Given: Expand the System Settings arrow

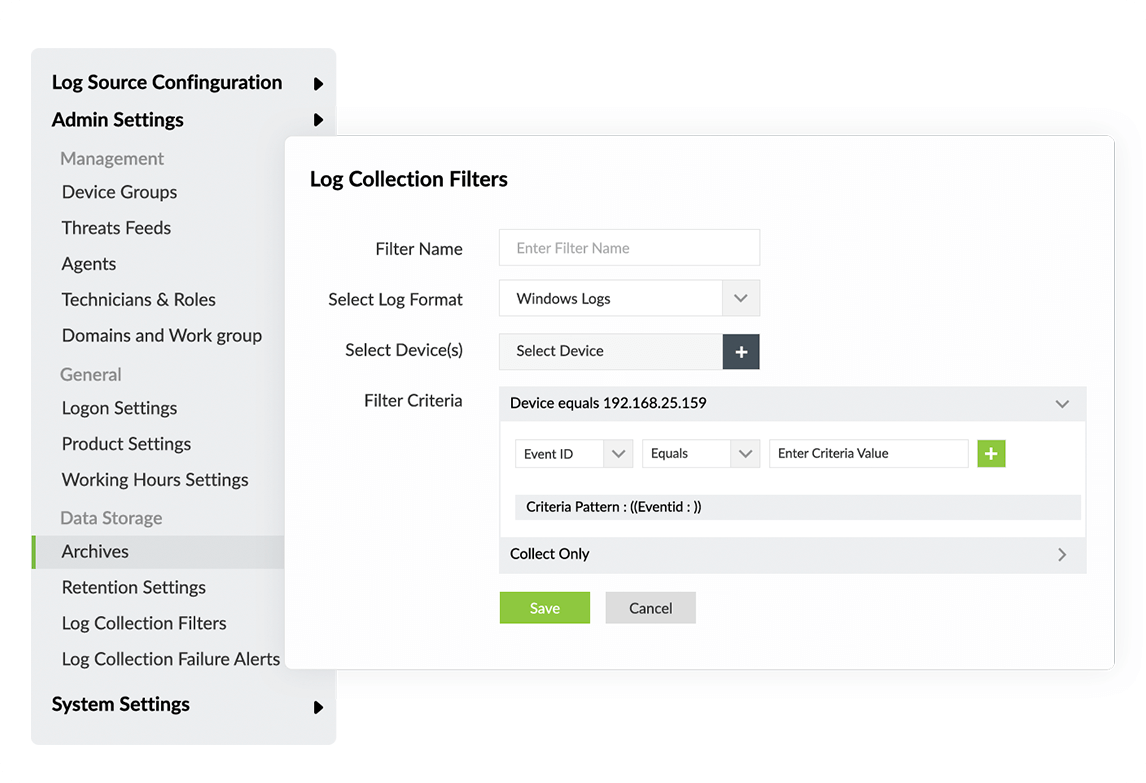Looking at the screenshot, I should pyautogui.click(x=318, y=707).
